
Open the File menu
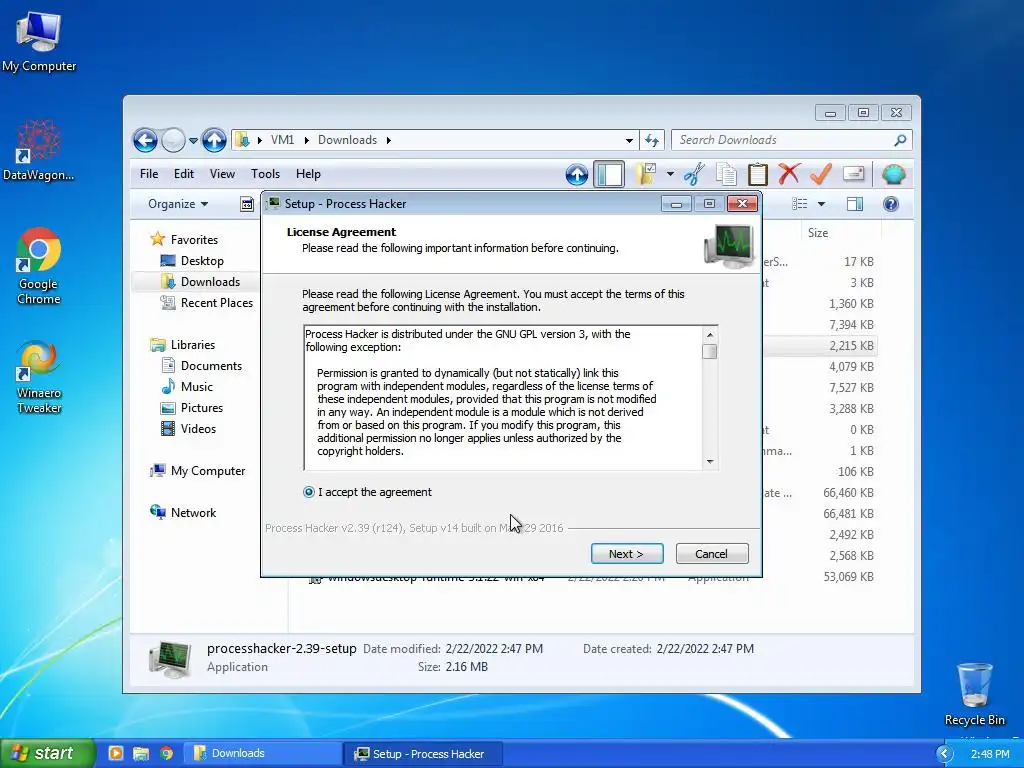tap(149, 174)
